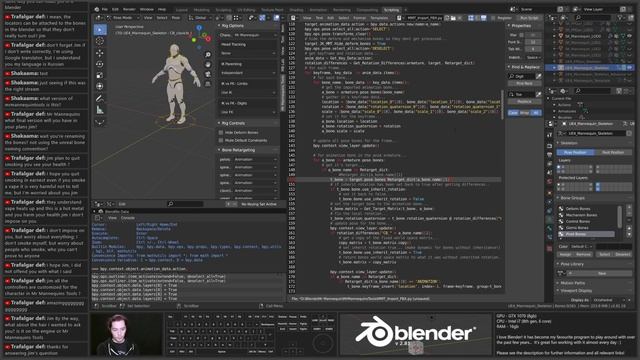Select the Move tool in viewport toolbar

tap(100, 53)
